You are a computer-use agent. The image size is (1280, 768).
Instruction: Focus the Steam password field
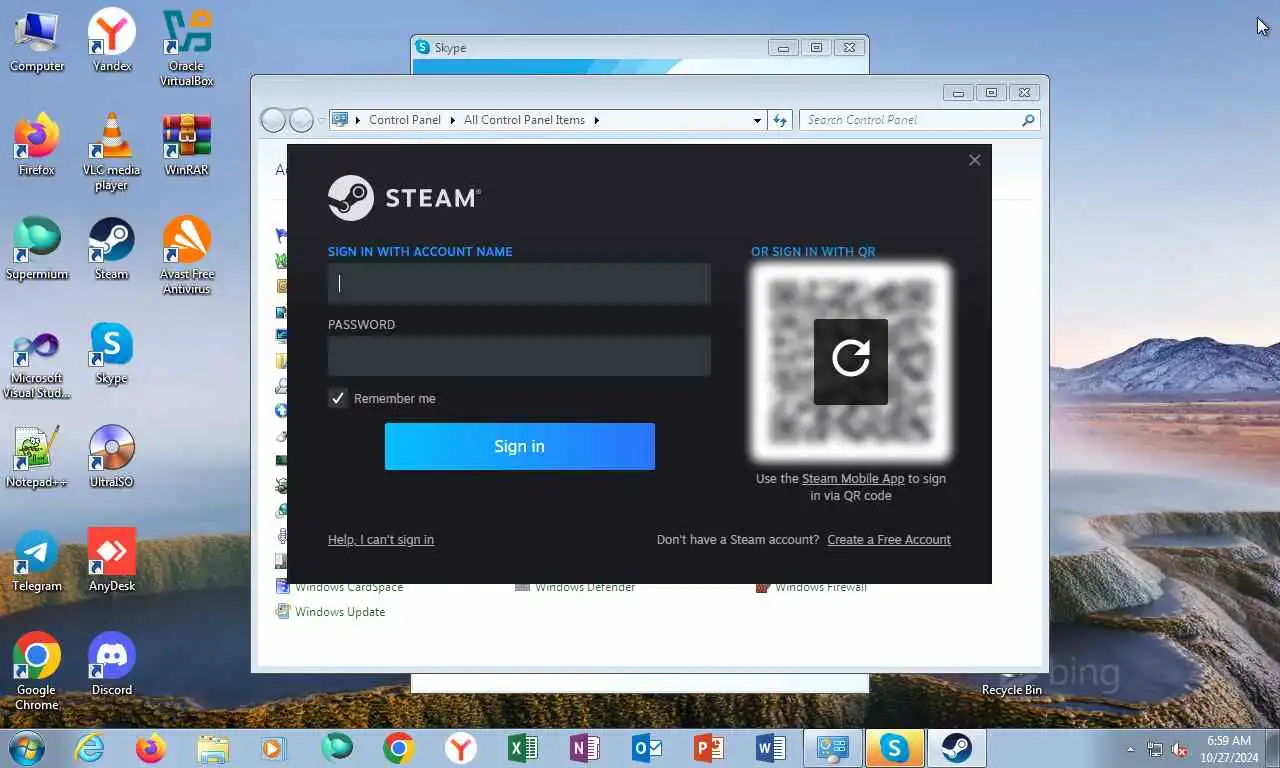(x=519, y=356)
